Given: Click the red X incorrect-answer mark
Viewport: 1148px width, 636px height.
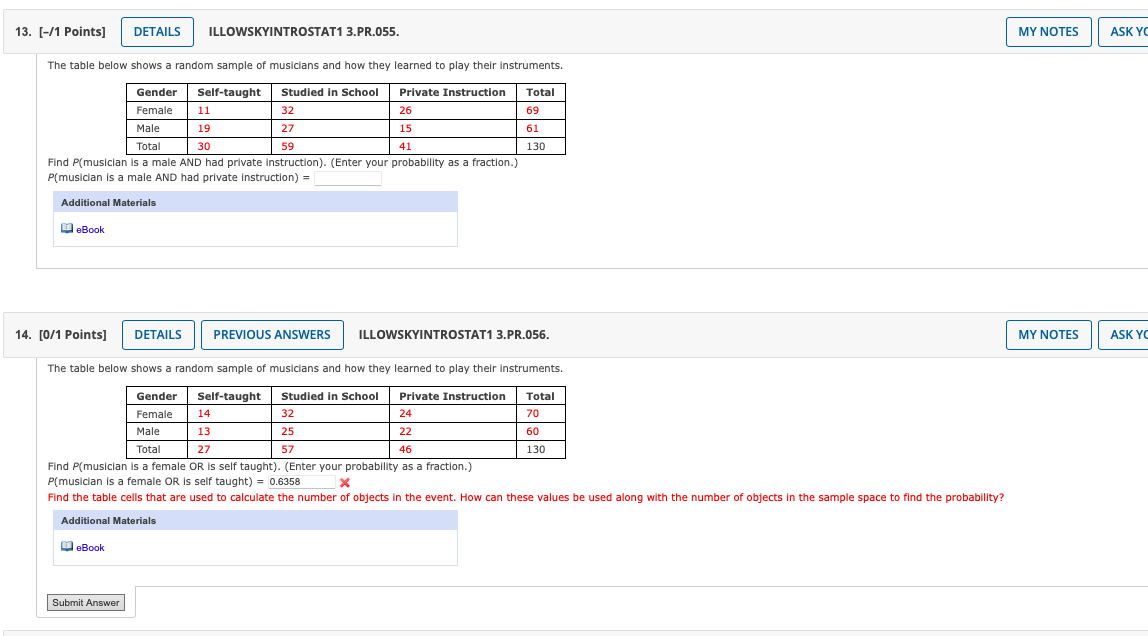Looking at the screenshot, I should [347, 481].
